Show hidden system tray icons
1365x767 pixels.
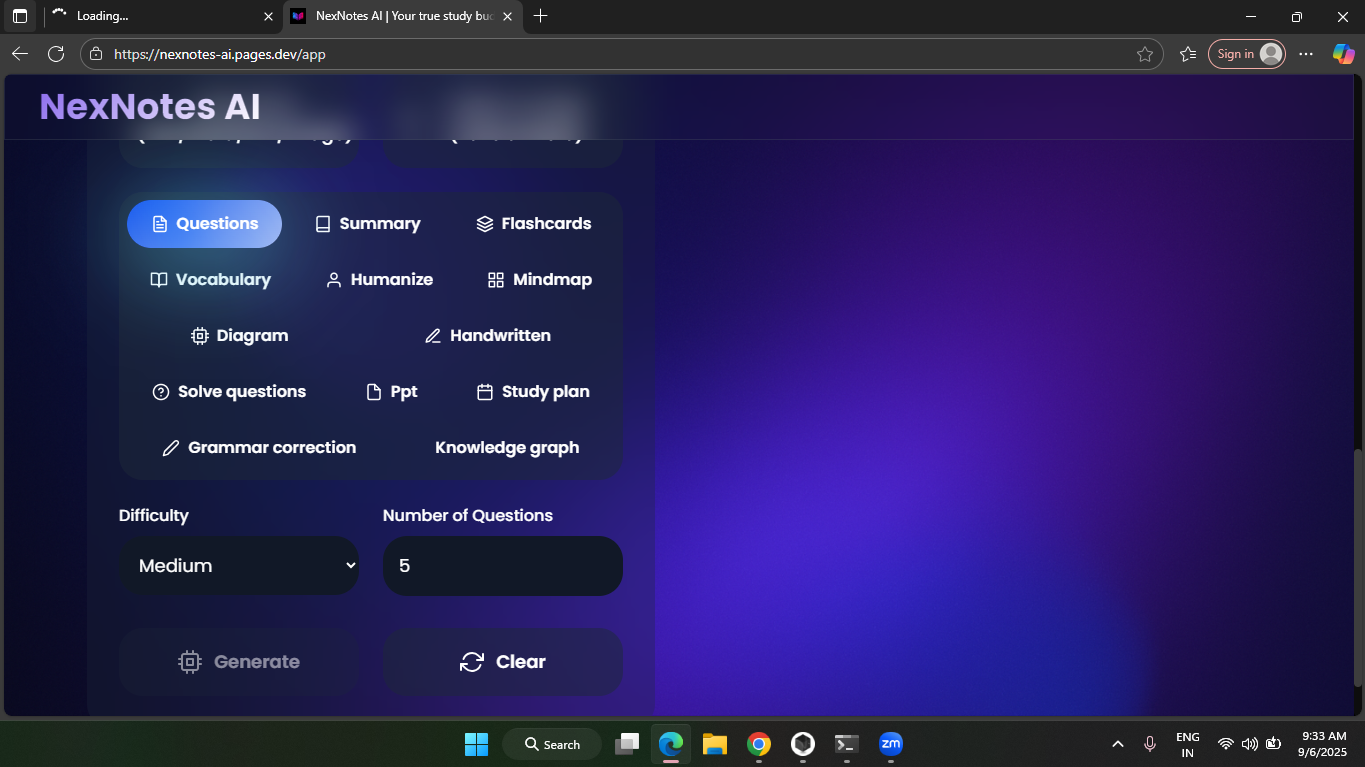[x=1118, y=744]
